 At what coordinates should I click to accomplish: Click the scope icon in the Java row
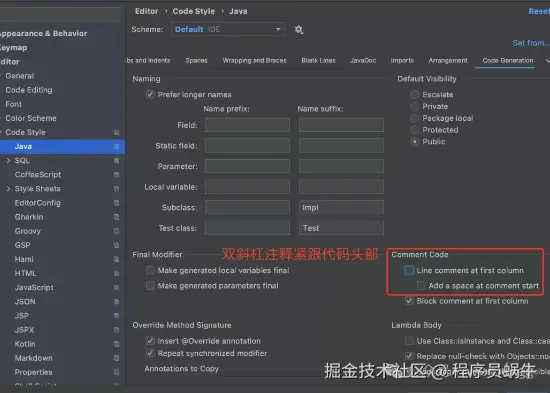(x=116, y=146)
